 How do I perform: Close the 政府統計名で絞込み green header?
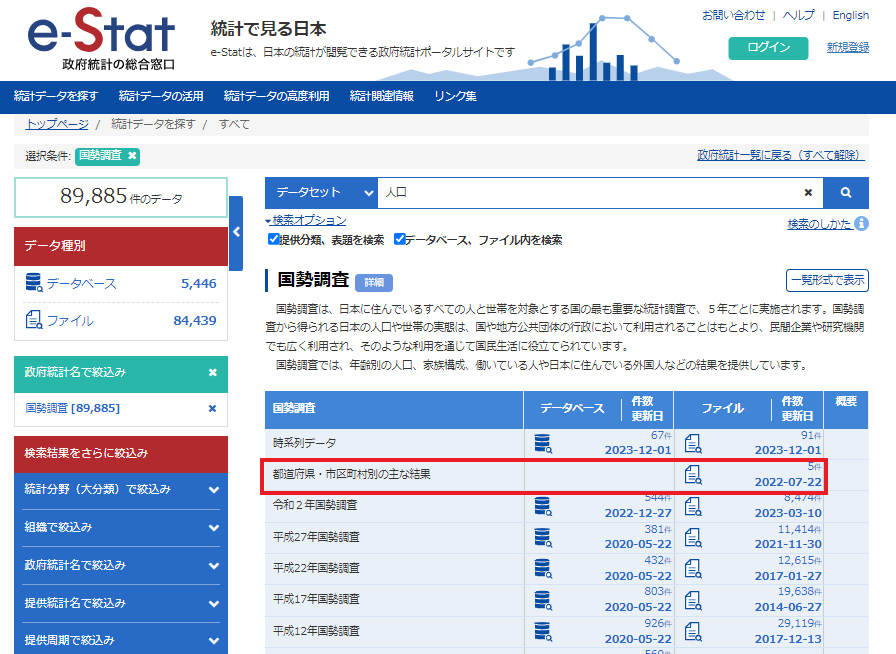(213, 373)
